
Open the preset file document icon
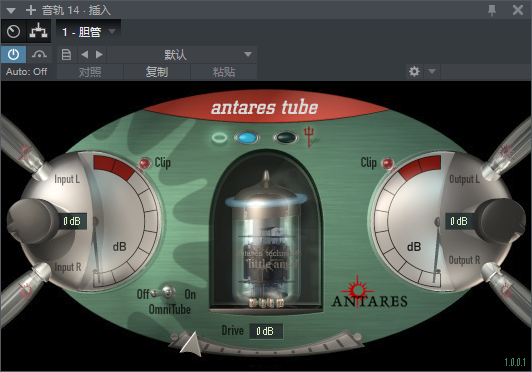[66, 54]
